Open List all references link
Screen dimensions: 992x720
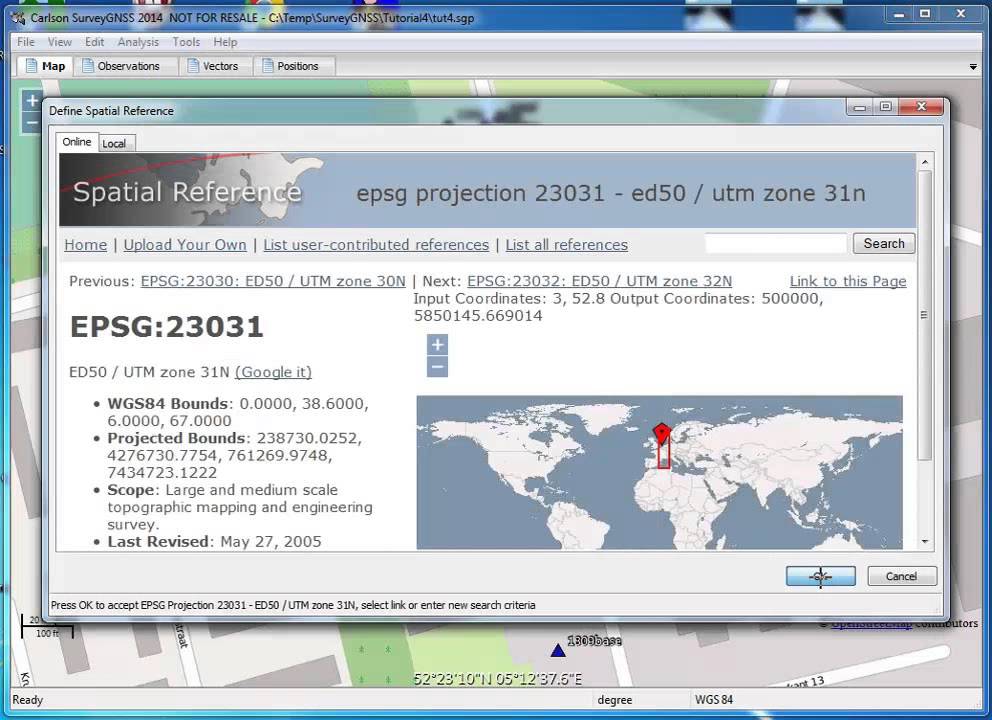(x=566, y=245)
